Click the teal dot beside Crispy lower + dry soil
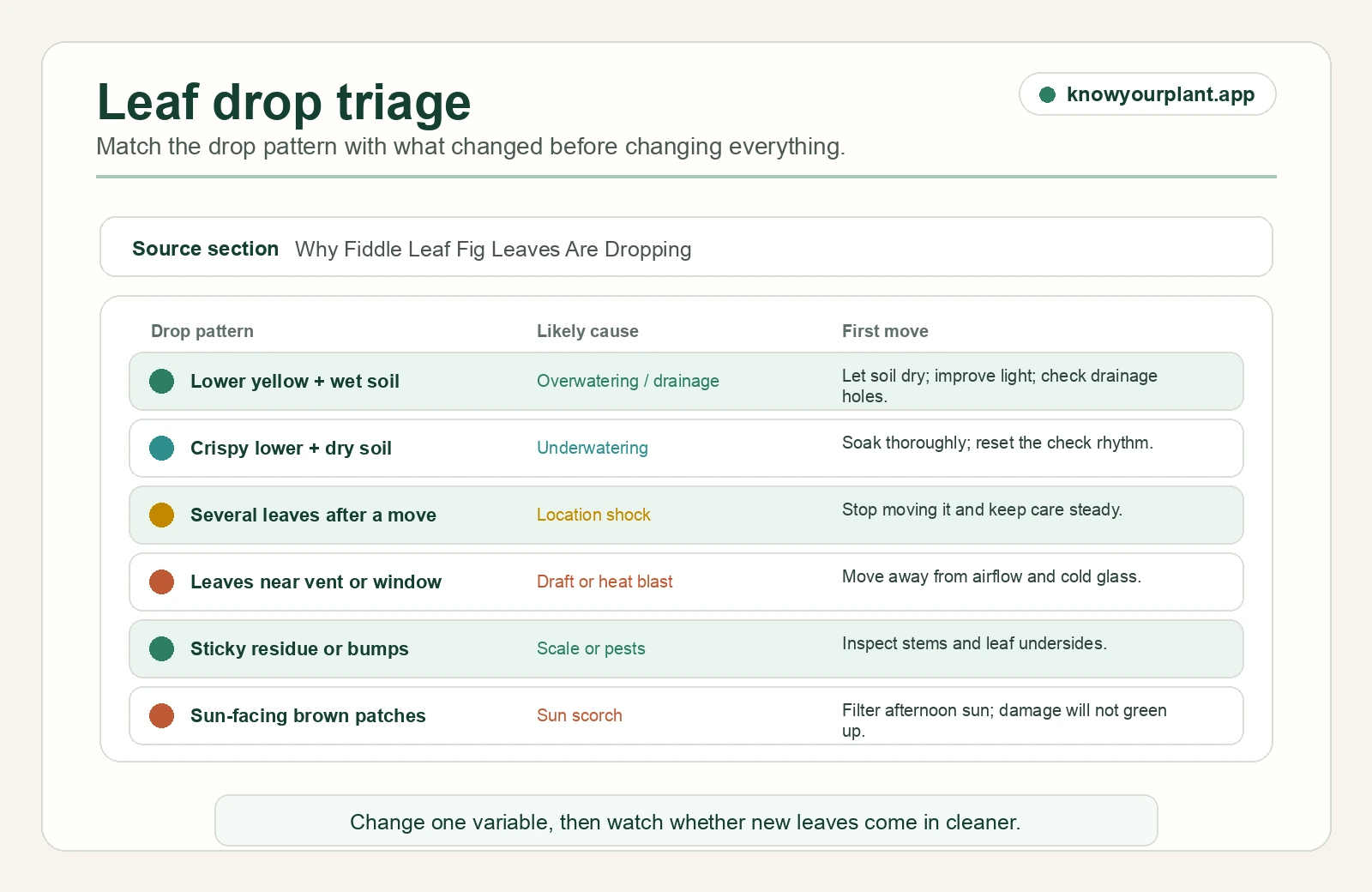The width and height of the screenshot is (1372, 892). coord(161,448)
